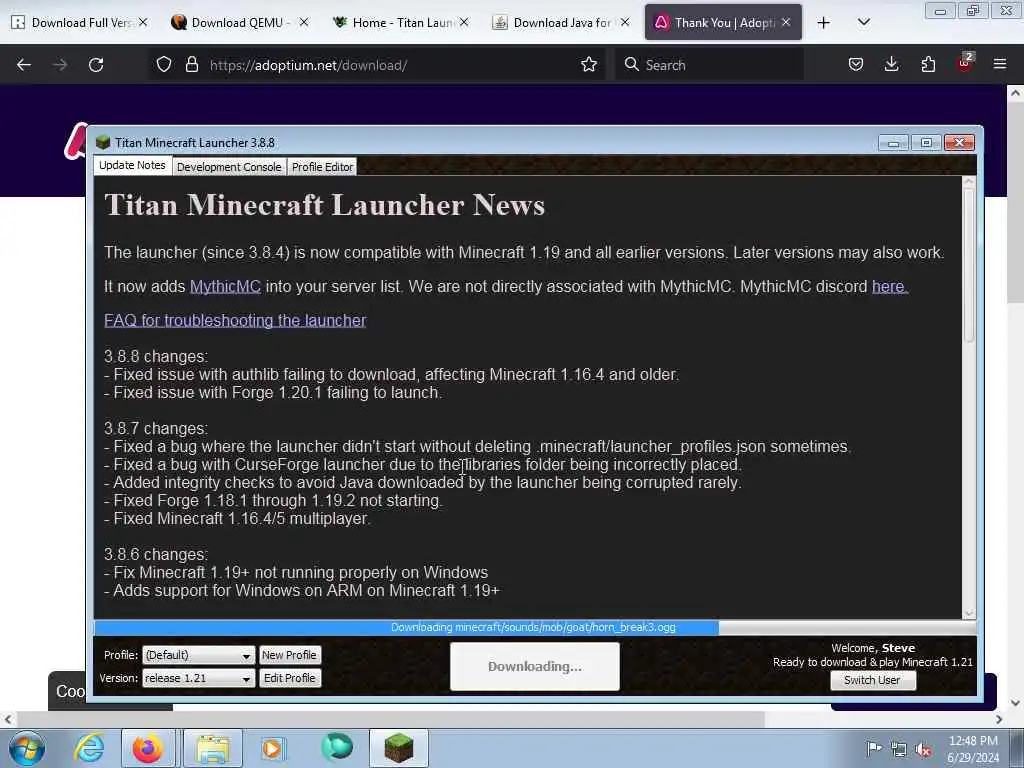Click launcher news scrollbar down arrow

pos(969,613)
